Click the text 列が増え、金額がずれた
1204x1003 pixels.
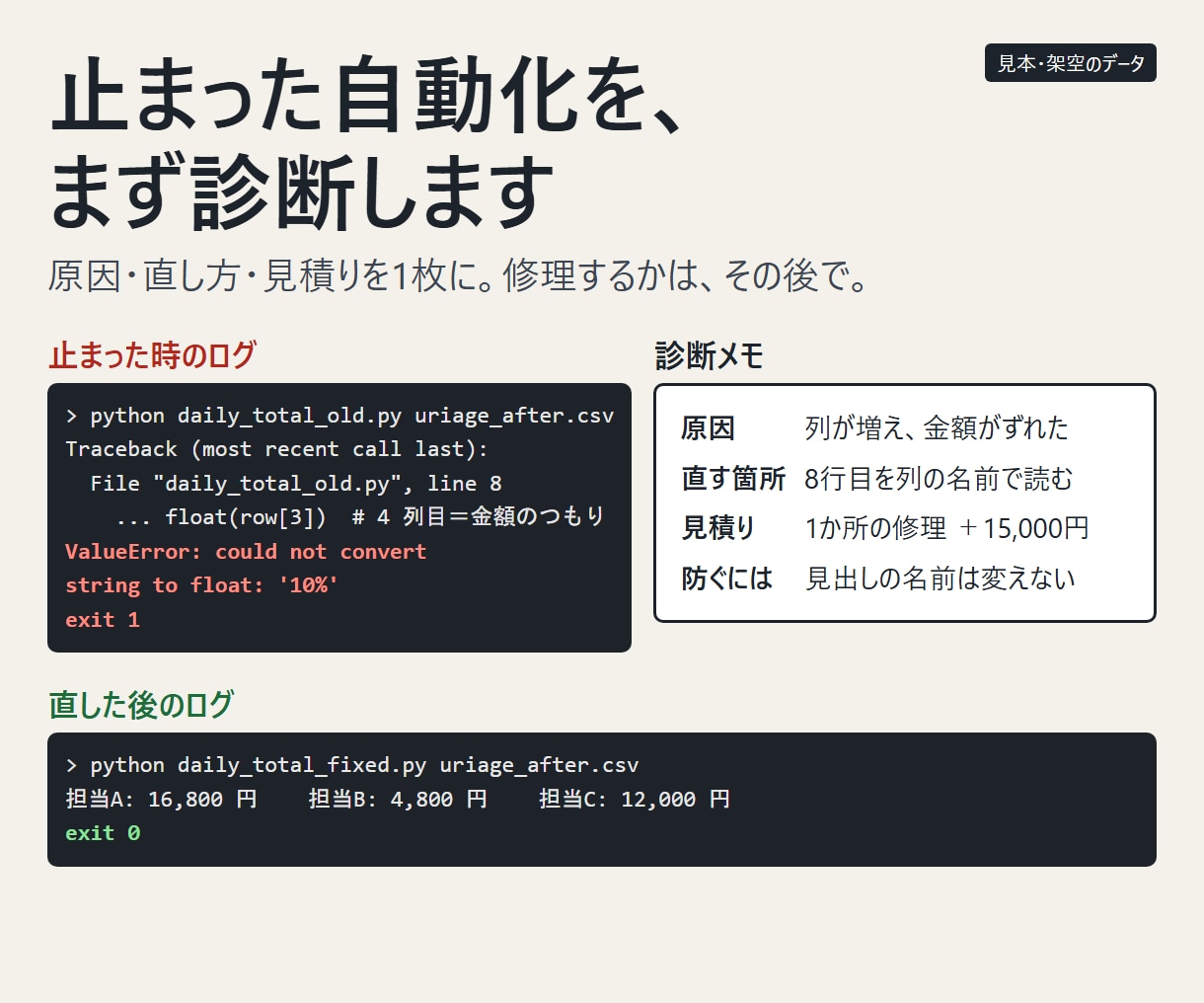(x=937, y=428)
